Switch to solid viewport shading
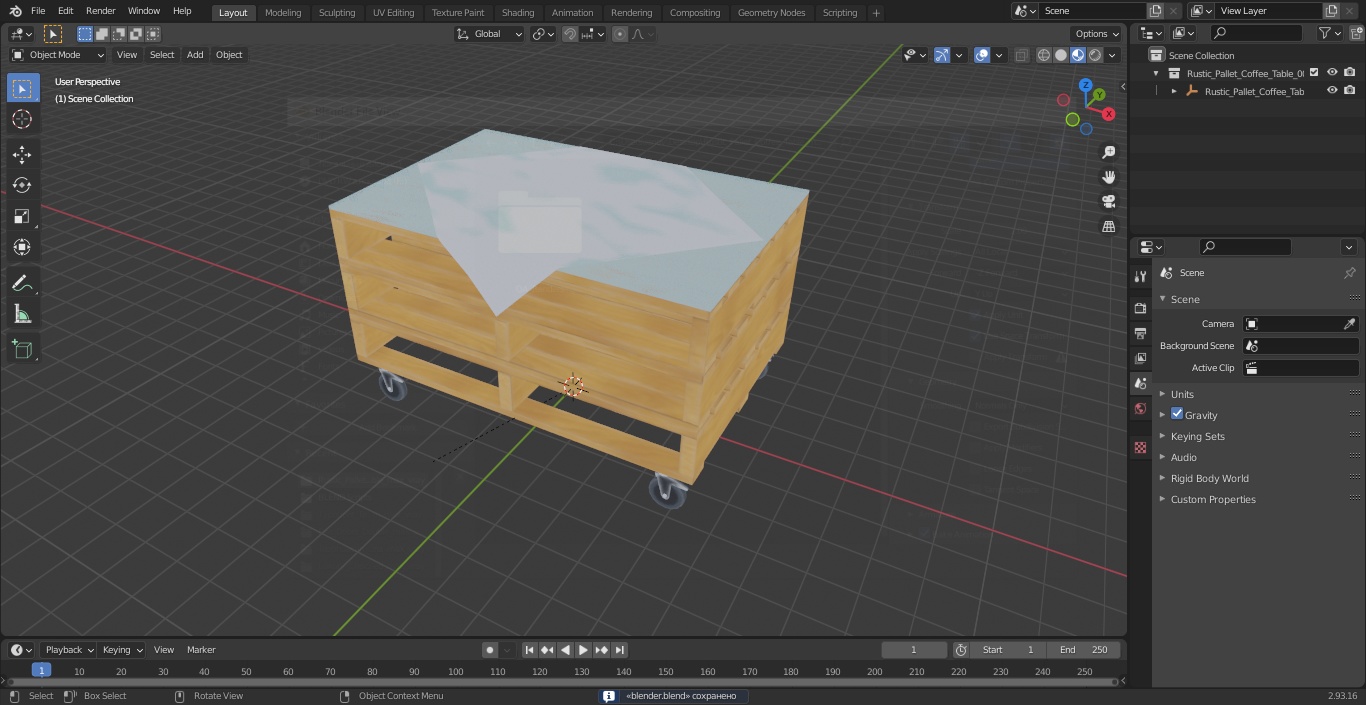The height and width of the screenshot is (705, 1366). coord(1061,55)
